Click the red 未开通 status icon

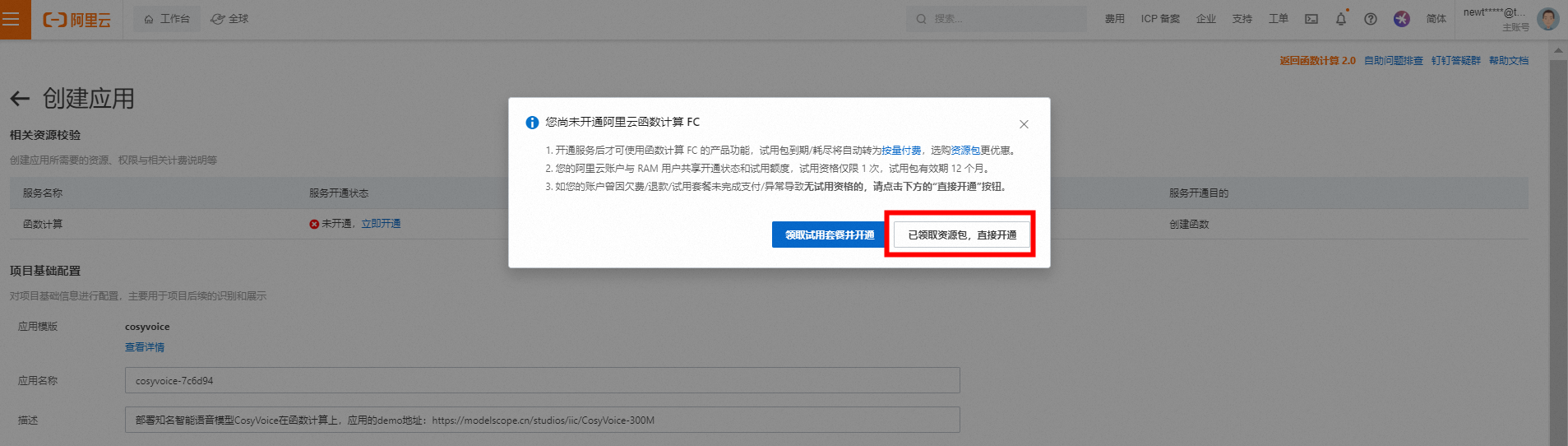tap(314, 224)
